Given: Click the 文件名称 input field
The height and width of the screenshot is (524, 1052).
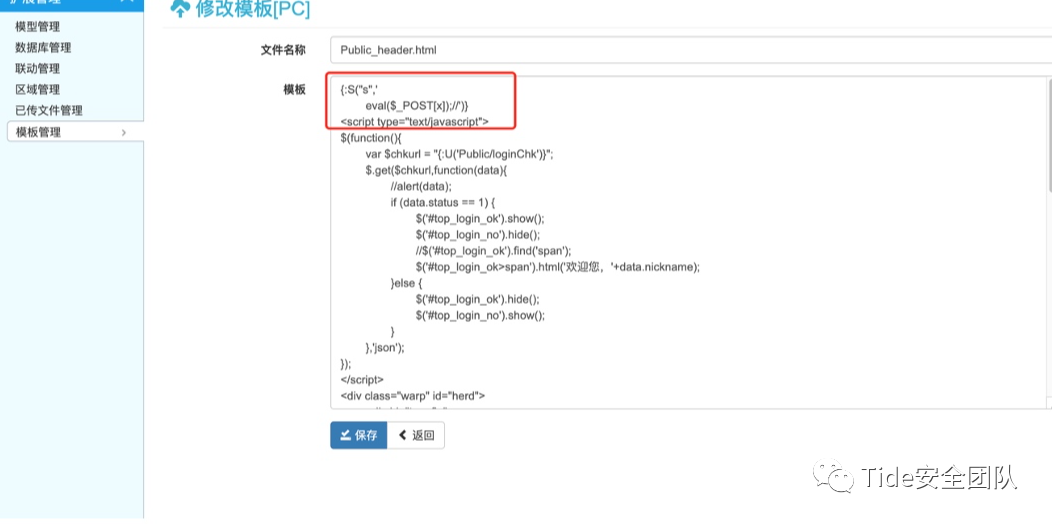Looking at the screenshot, I should [691, 50].
